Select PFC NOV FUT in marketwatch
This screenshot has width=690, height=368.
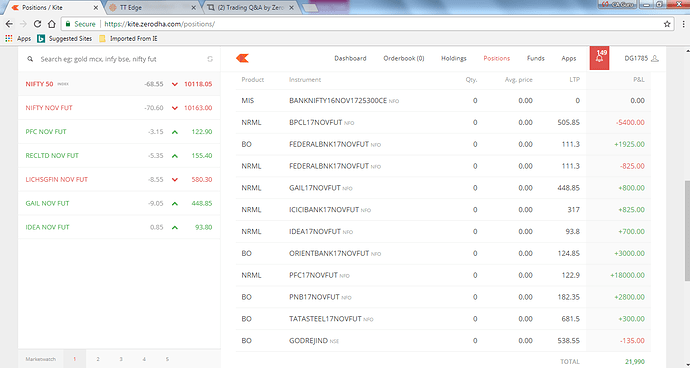[x=119, y=132]
